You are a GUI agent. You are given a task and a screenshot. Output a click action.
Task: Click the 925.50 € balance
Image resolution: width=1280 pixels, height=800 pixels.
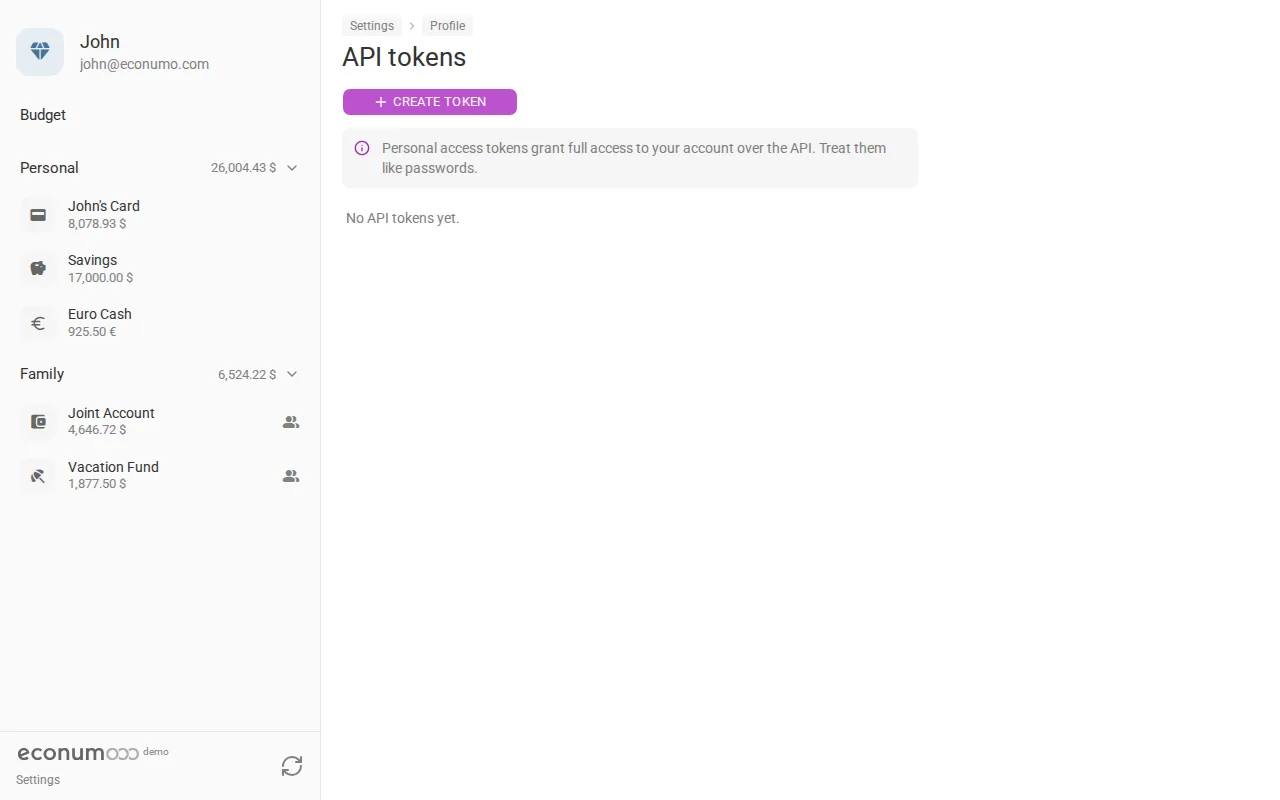point(92,332)
